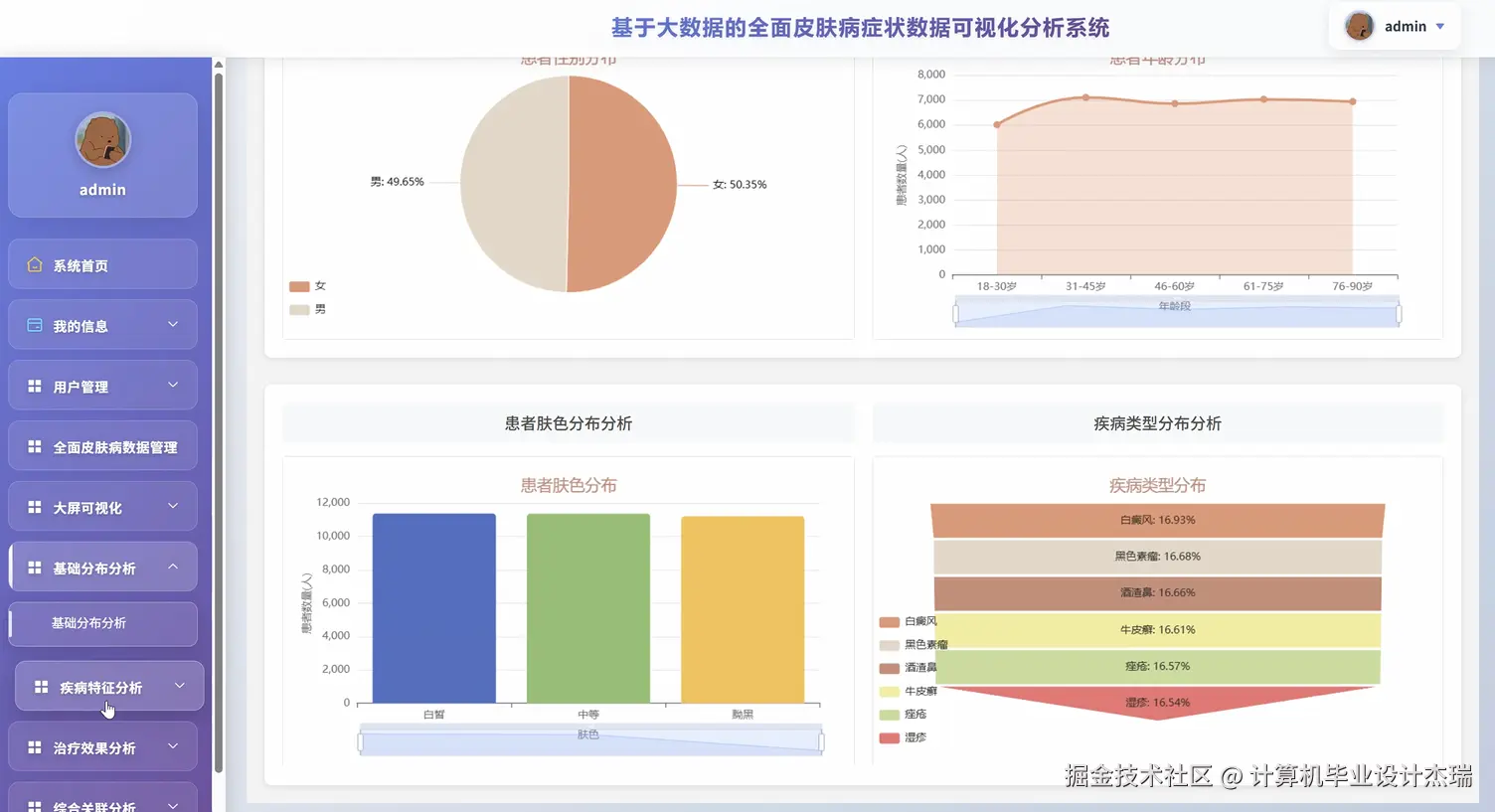Click right handle of 肤色 zoom slider
Screen dimensions: 1495x812
tap(821, 741)
